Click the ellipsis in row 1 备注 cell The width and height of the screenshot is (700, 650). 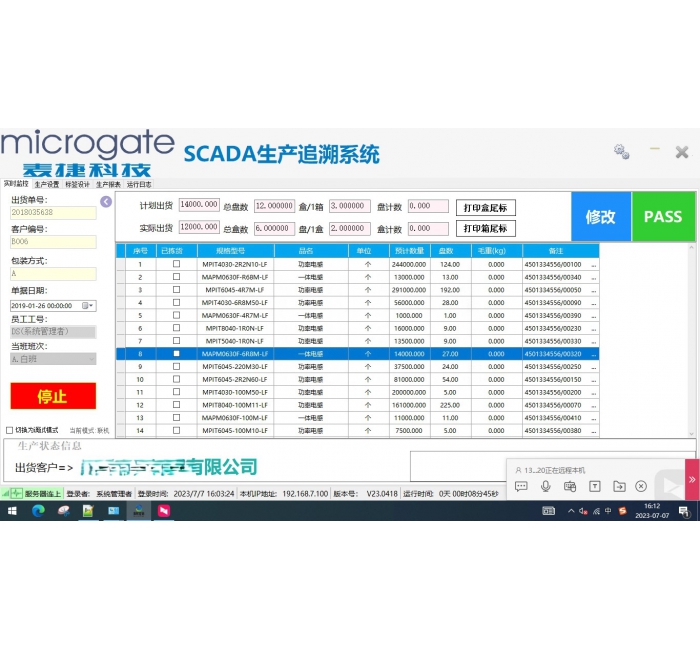[594, 264]
